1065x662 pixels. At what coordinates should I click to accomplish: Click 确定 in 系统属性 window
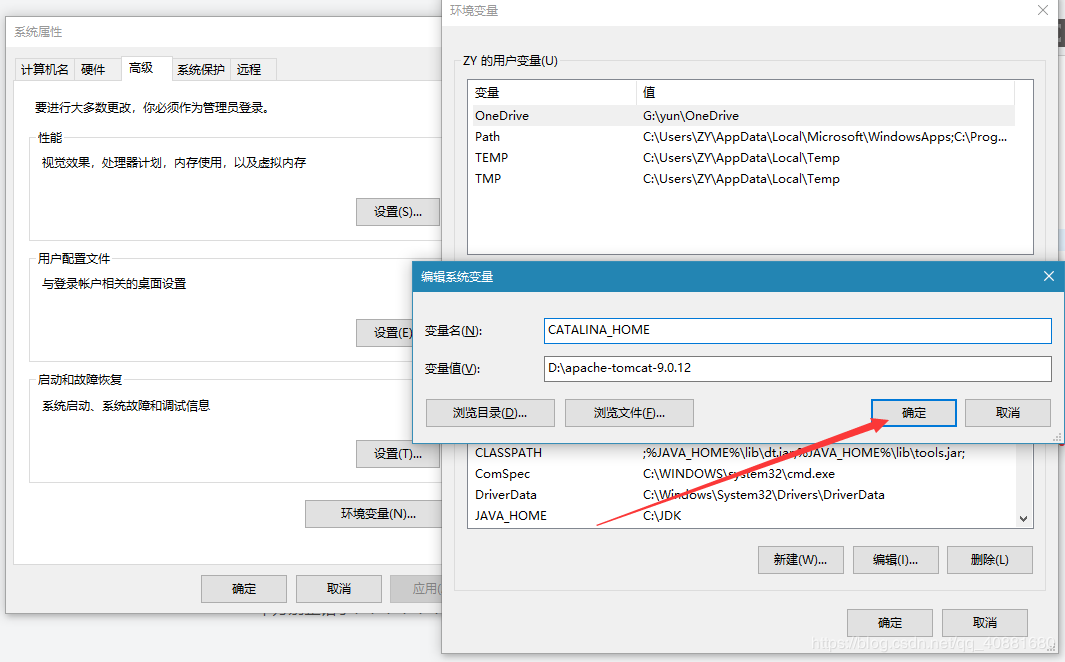coord(244,589)
